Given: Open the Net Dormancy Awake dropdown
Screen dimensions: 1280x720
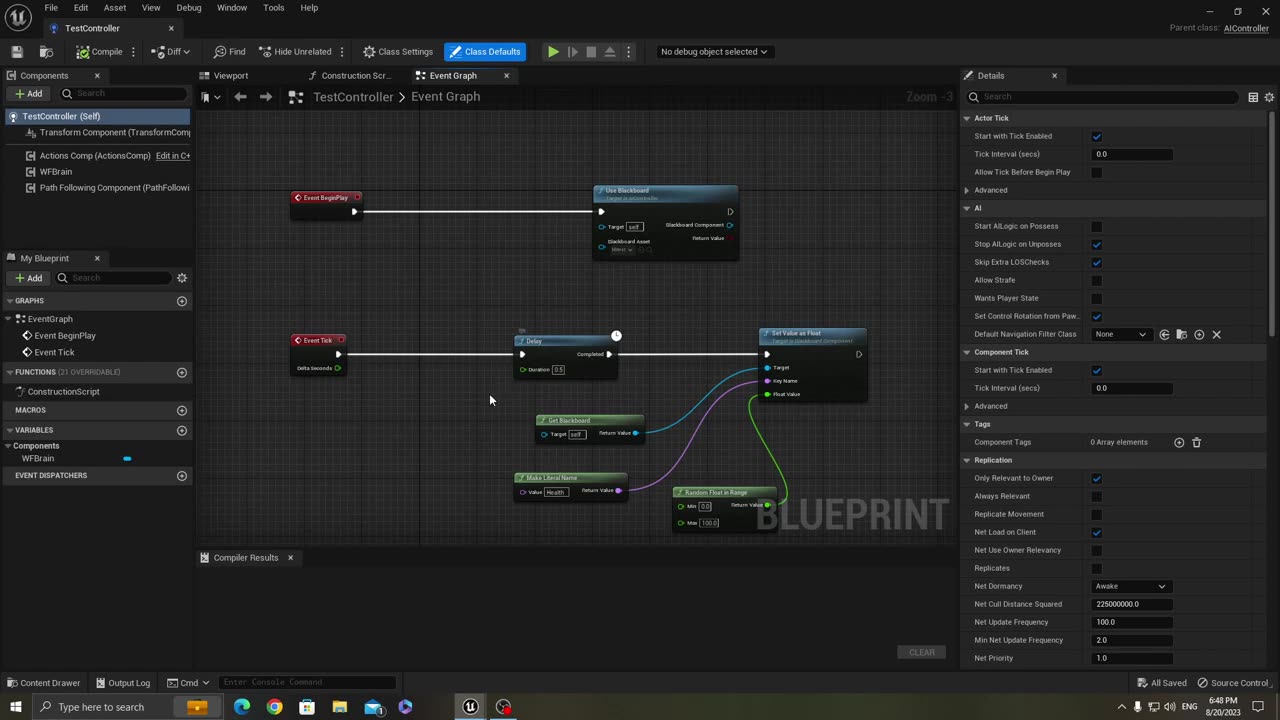Looking at the screenshot, I should [x=1131, y=586].
